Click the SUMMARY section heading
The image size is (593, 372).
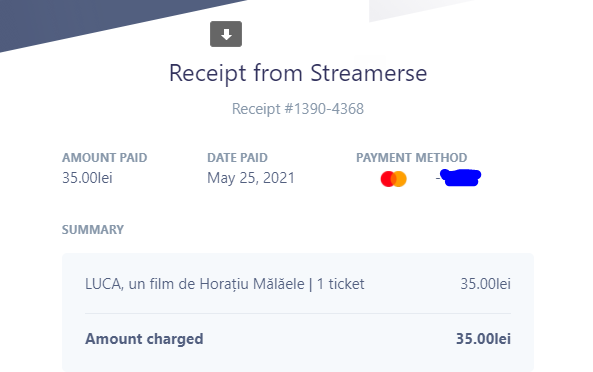[93, 230]
